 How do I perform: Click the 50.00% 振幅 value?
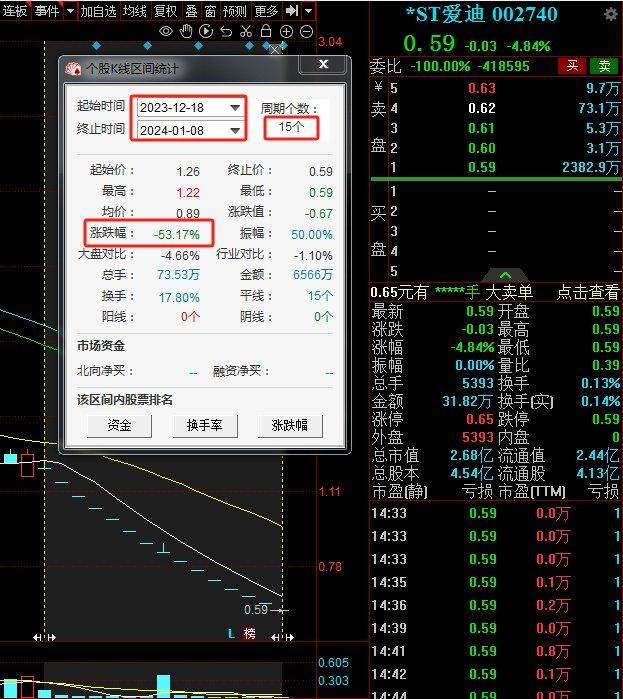(x=312, y=234)
